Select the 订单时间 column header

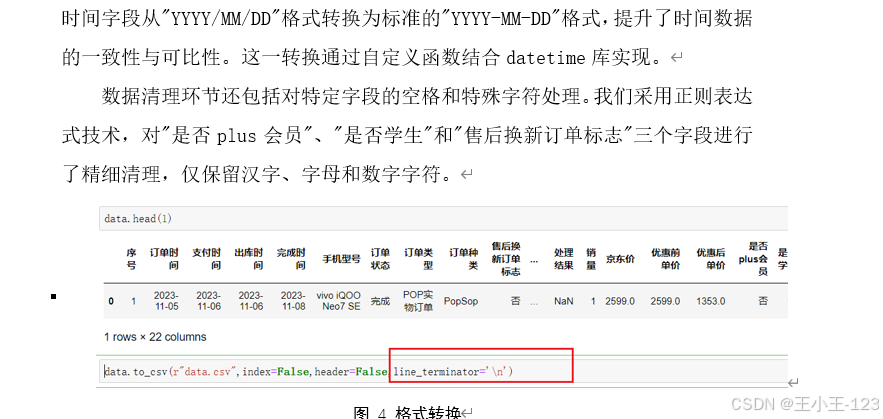pos(163,259)
